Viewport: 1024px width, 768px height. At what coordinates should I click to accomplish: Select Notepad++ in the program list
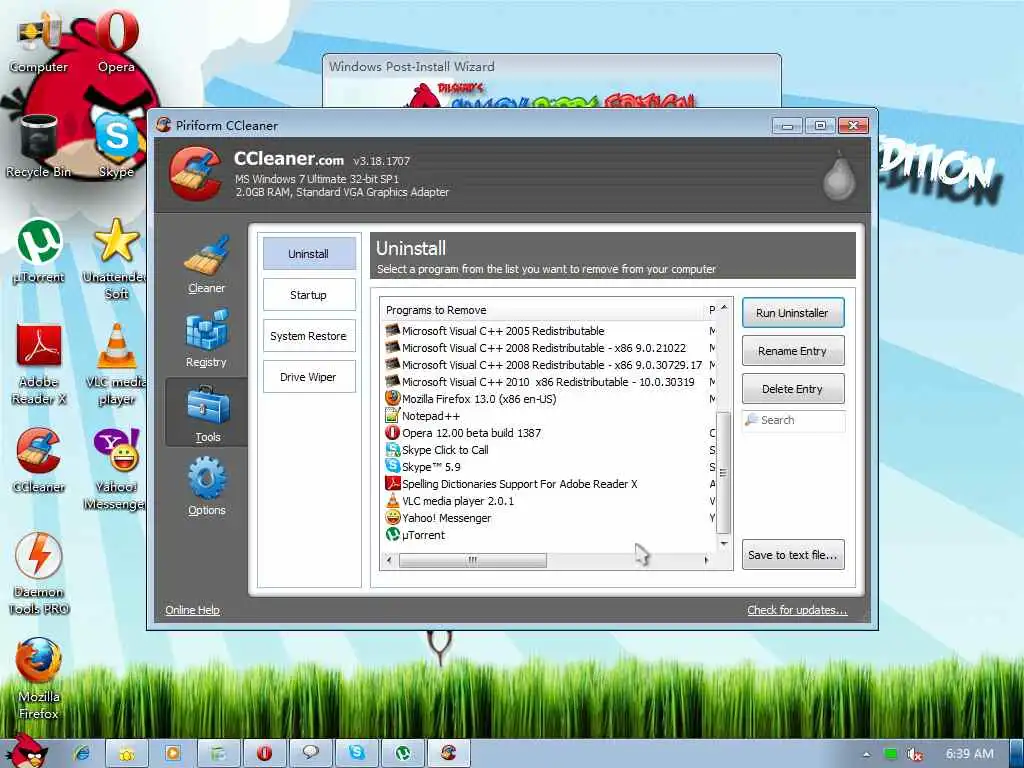pyautogui.click(x=549, y=416)
